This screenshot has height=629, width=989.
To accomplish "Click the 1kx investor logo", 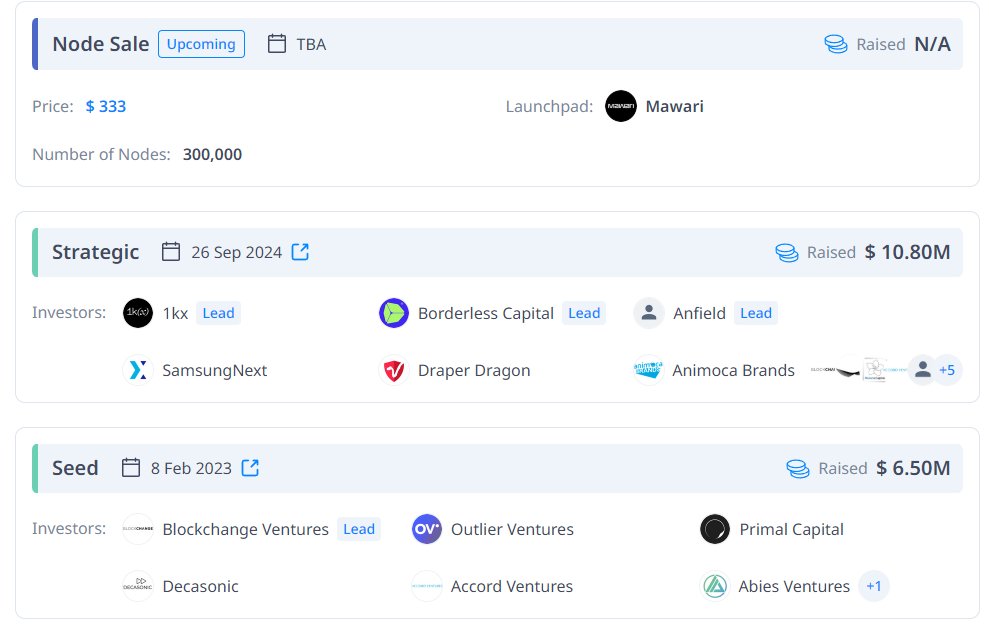I will 138,313.
